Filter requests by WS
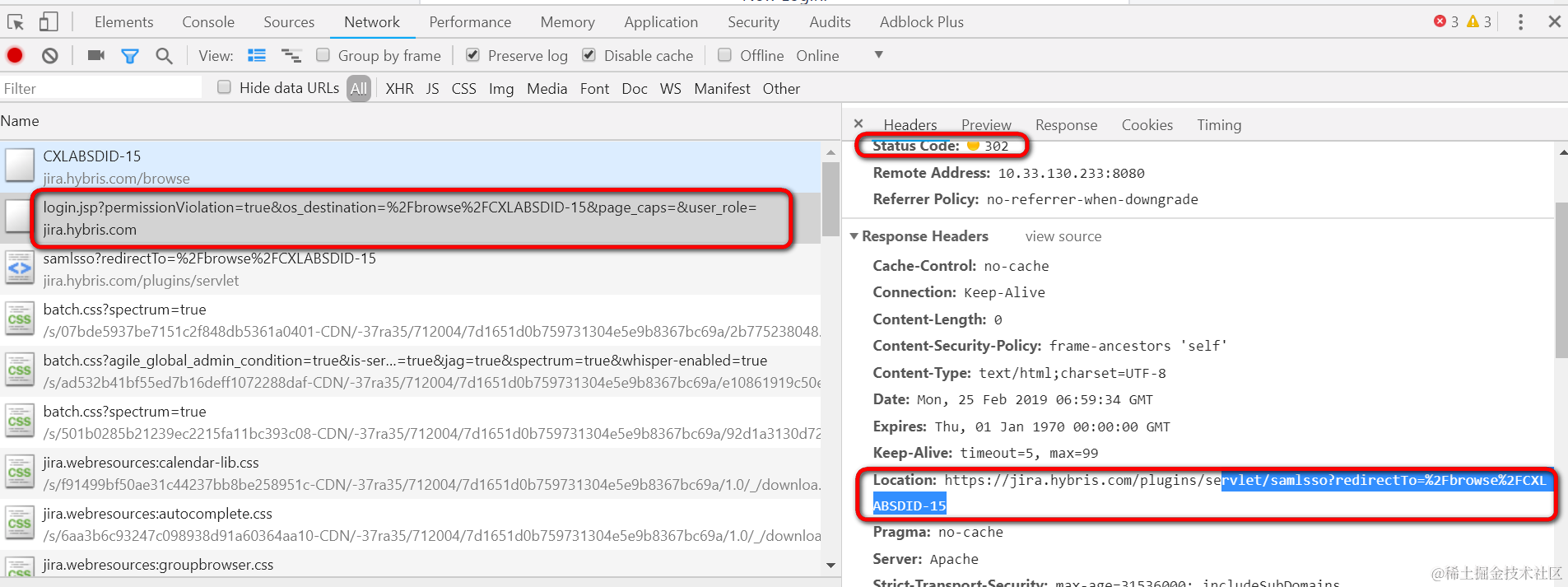This screenshot has width=1568, height=587. point(670,88)
